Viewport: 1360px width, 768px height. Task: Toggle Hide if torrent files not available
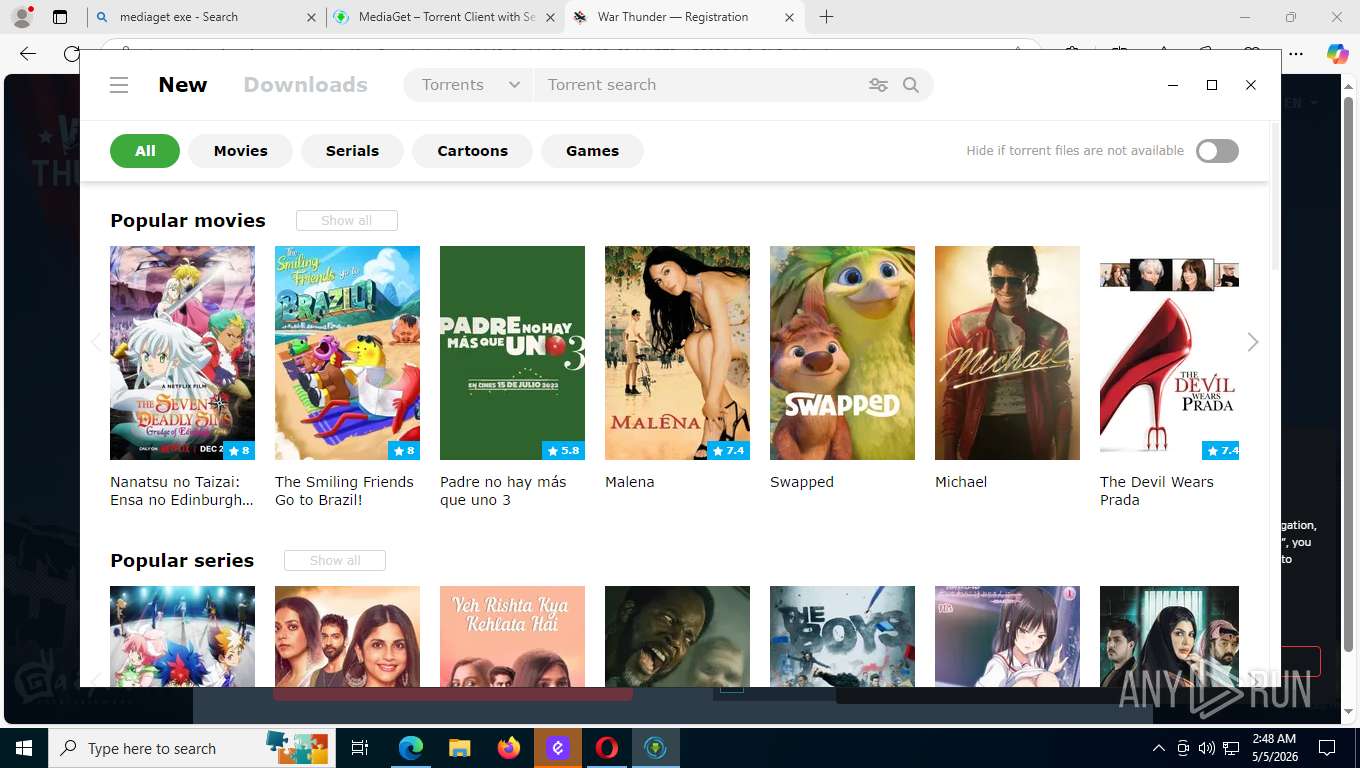coord(1217,151)
